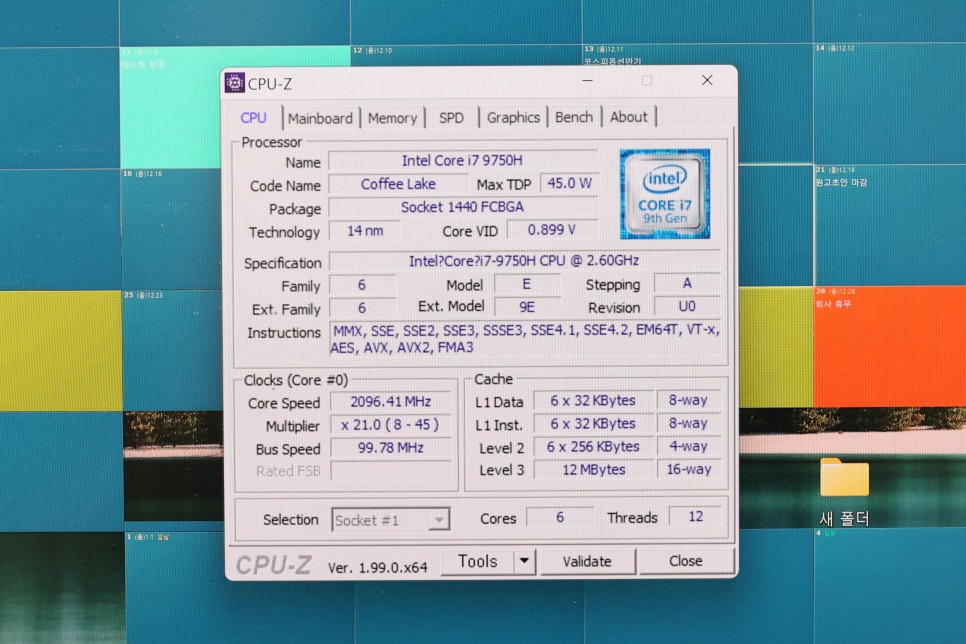Click the Intel Core i7 9th Gen logo
The image size is (966, 644).
tap(665, 194)
